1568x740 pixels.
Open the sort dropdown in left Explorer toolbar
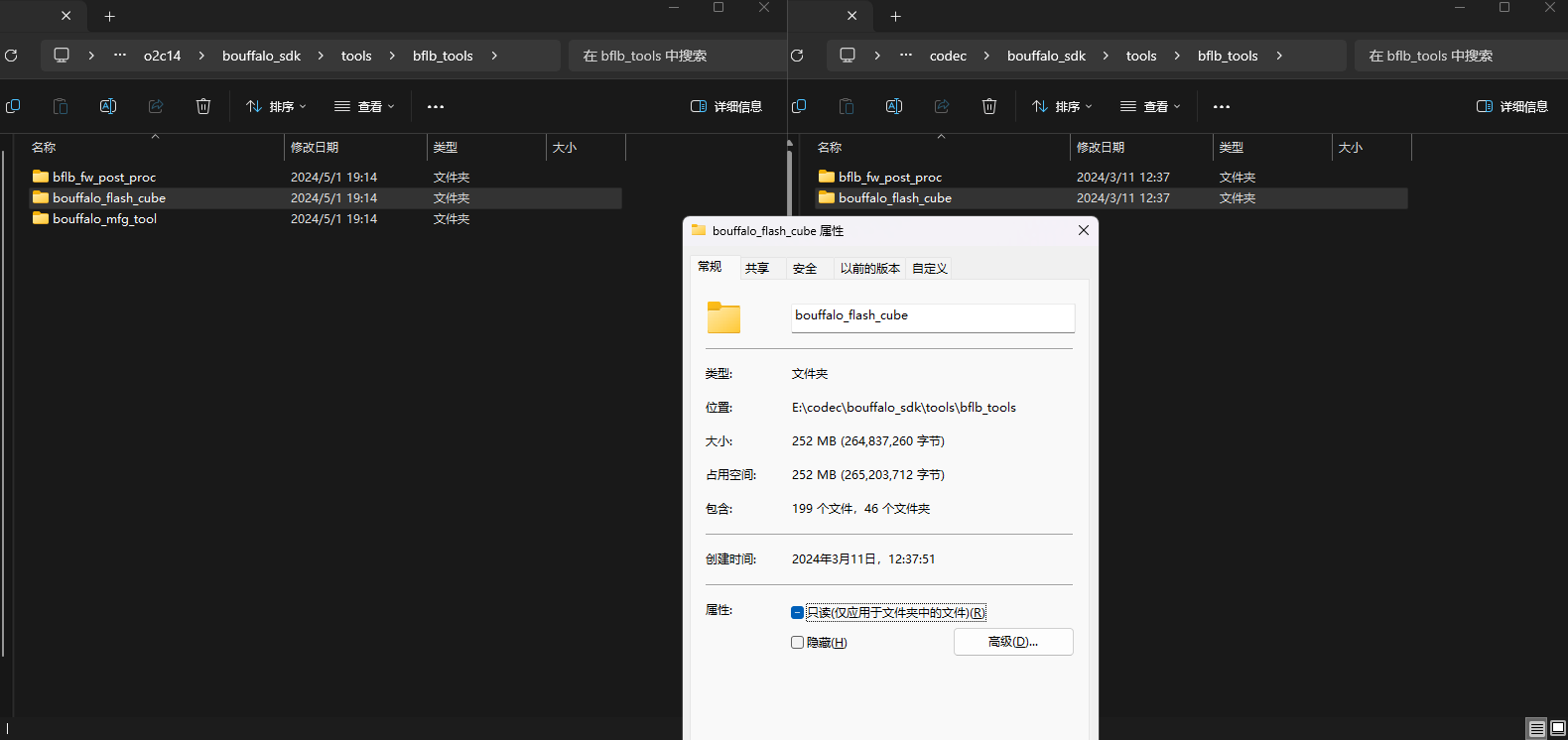click(277, 106)
